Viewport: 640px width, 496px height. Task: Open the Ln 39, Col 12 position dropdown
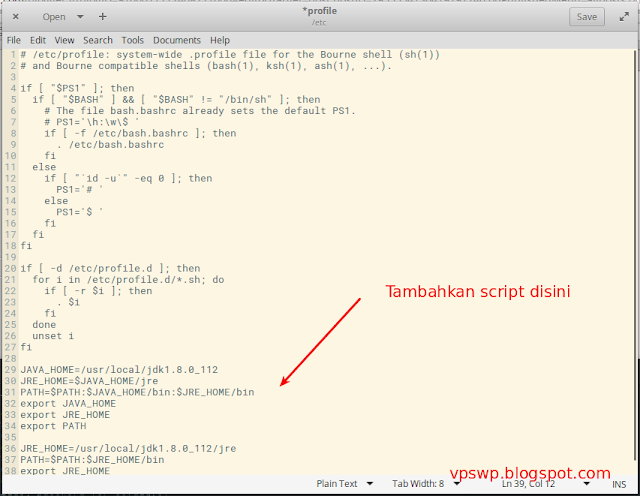click(x=546, y=484)
